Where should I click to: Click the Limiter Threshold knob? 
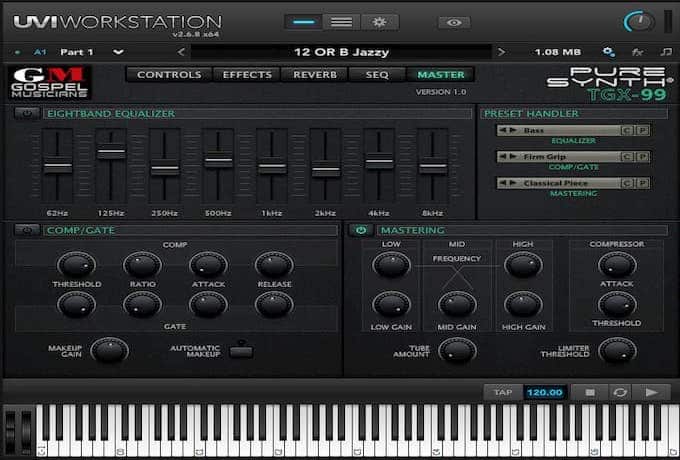pos(617,350)
